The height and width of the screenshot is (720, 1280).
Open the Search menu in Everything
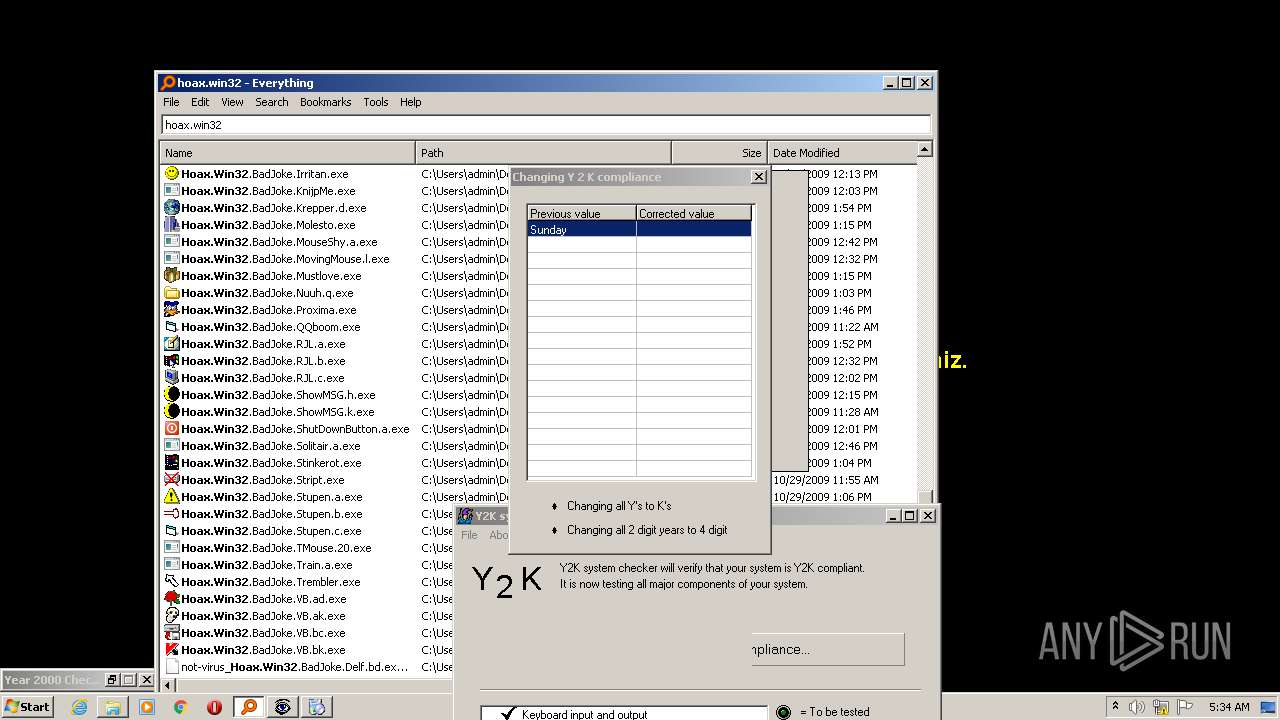tap(271, 102)
